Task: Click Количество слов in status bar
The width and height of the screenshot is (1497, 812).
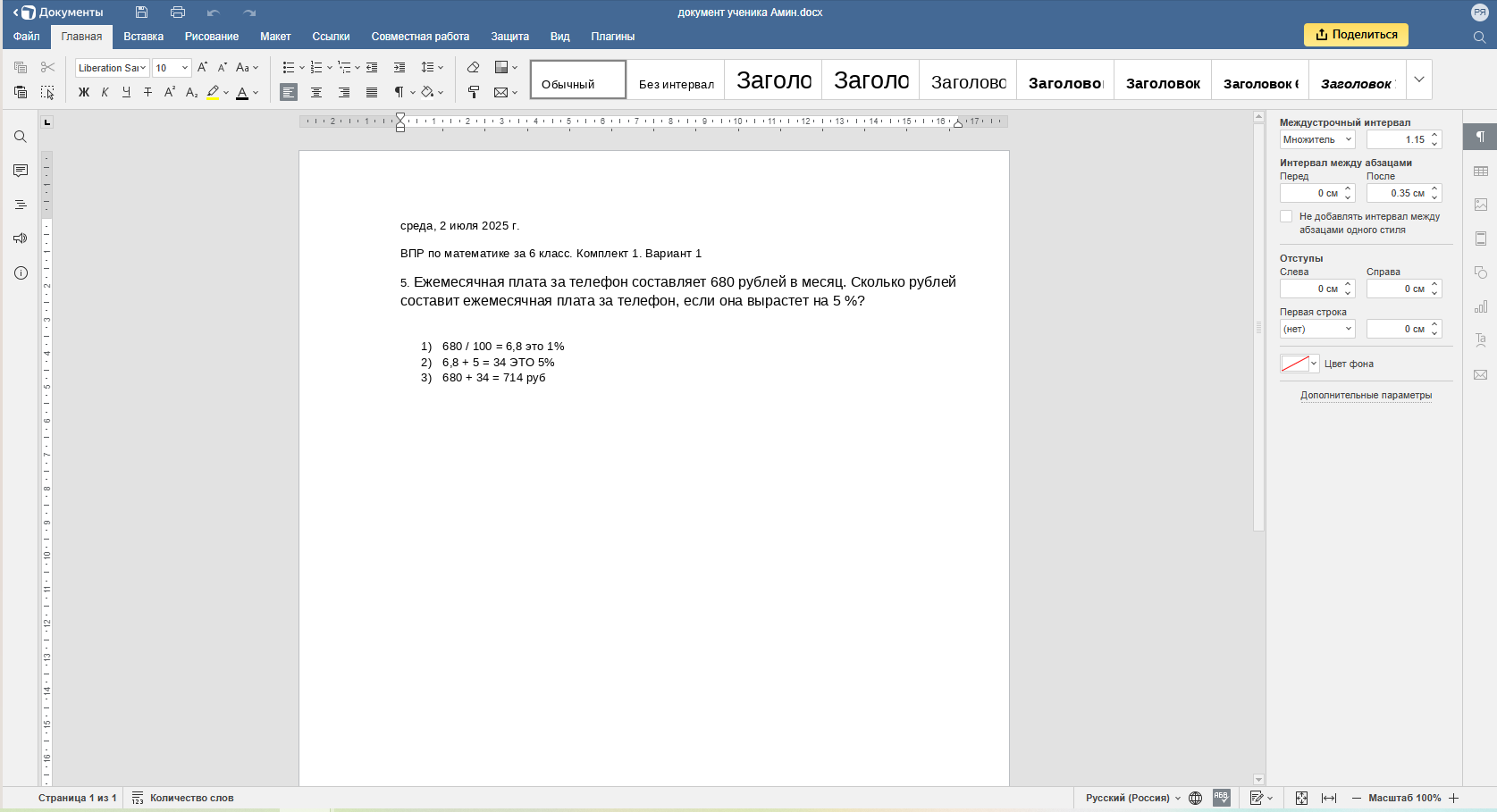Action: point(183,798)
